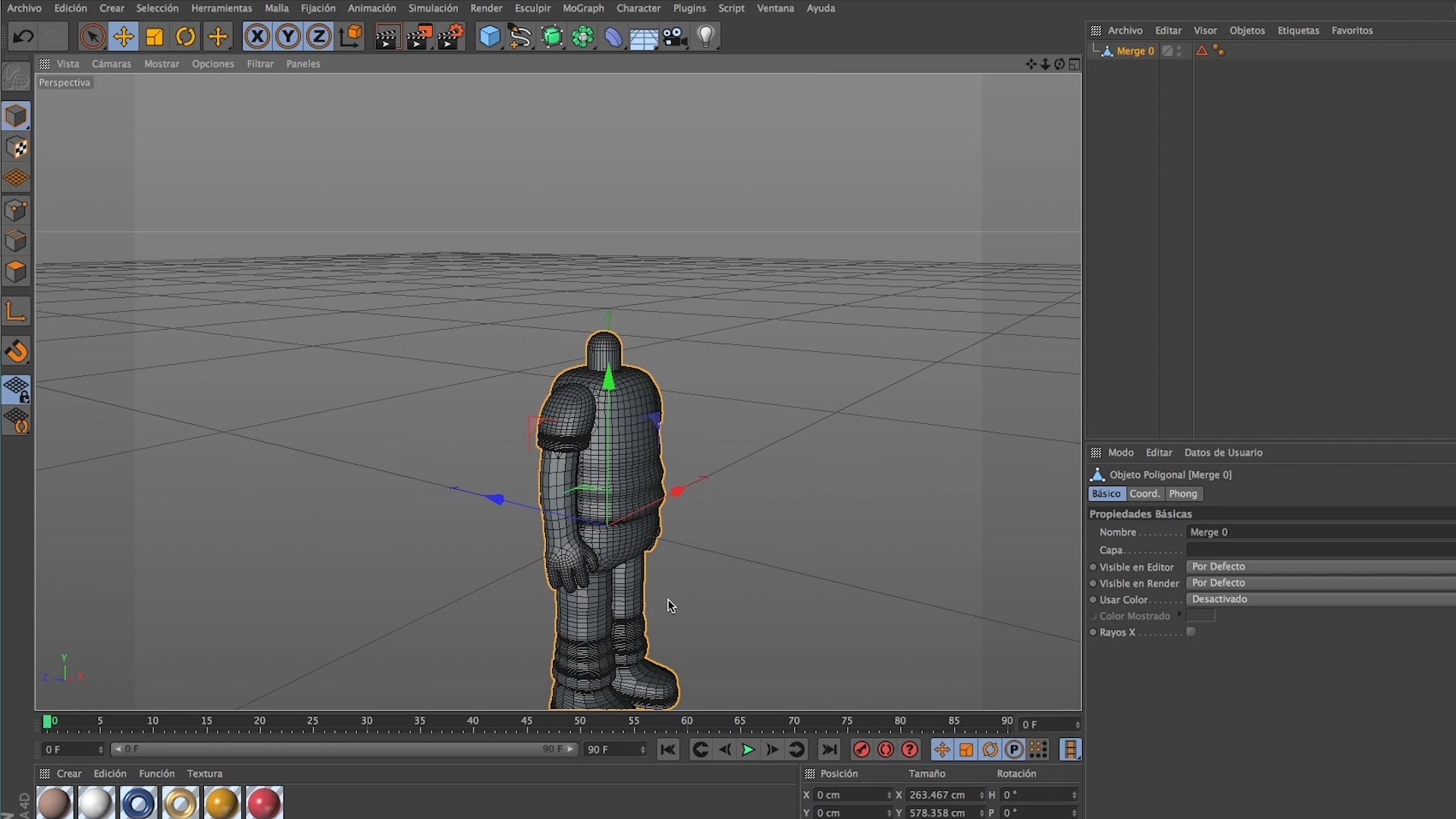Click the Undo arrow icon

pos(23,36)
